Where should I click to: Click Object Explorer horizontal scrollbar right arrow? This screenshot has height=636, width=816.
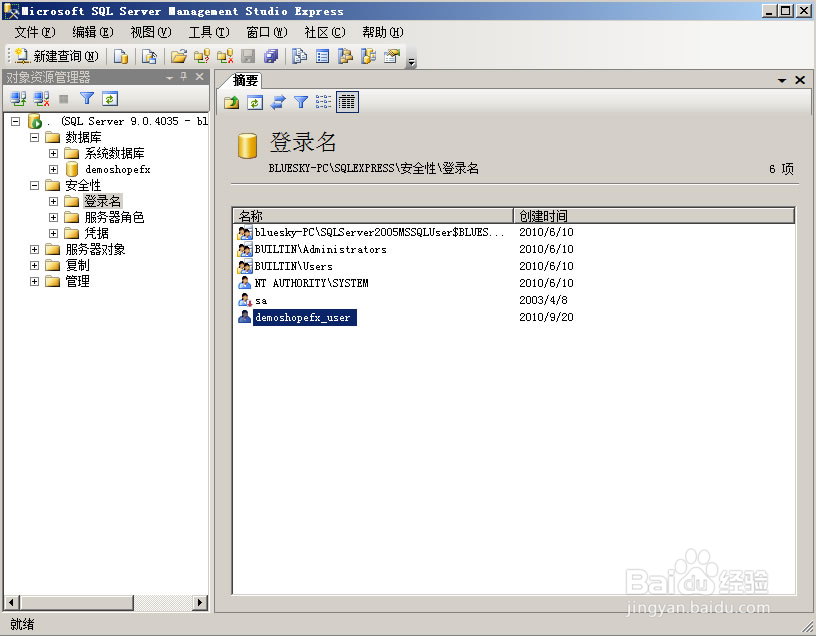click(200, 603)
